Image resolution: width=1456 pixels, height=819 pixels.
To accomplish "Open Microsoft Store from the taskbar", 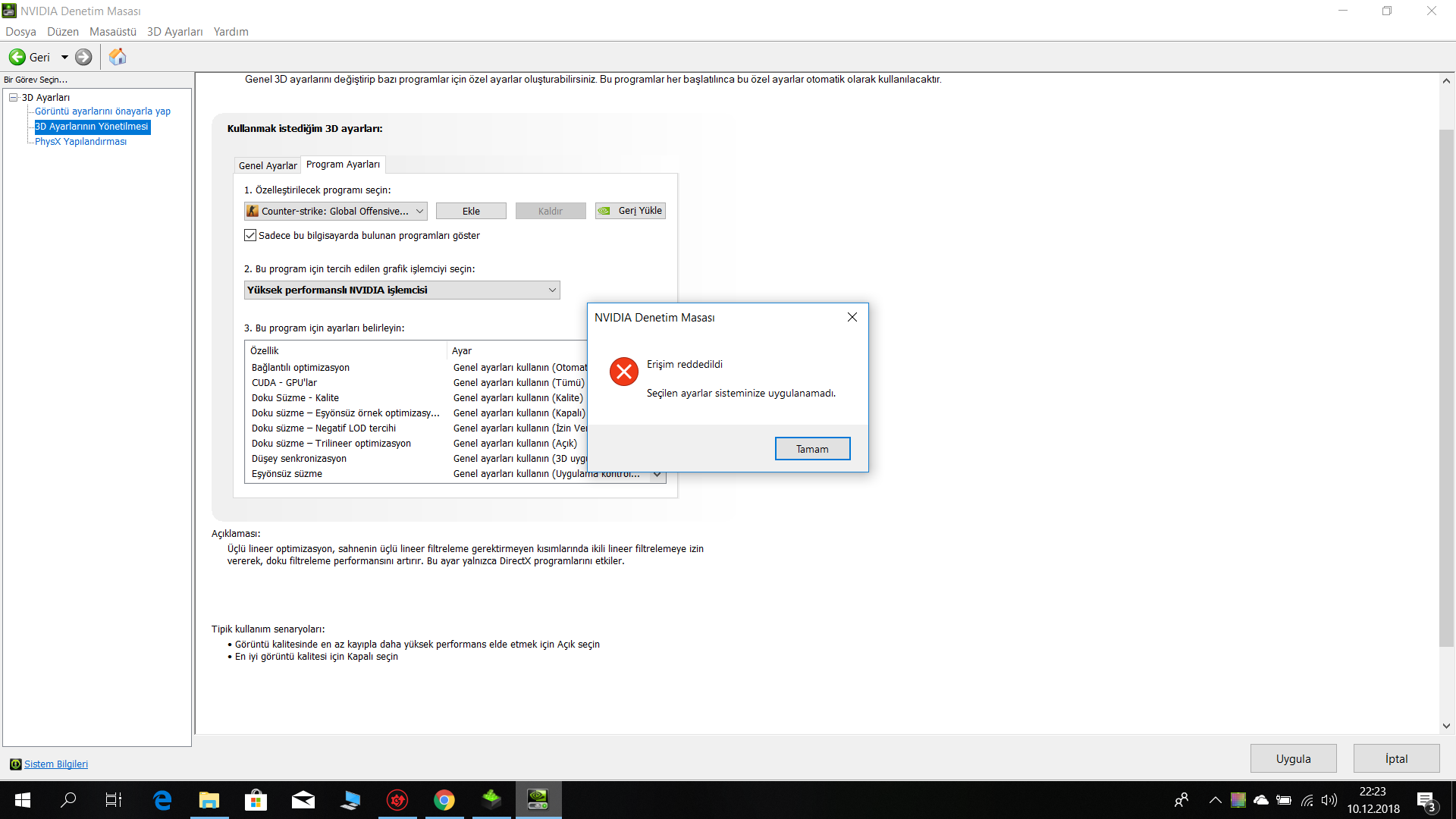I will coord(256,799).
